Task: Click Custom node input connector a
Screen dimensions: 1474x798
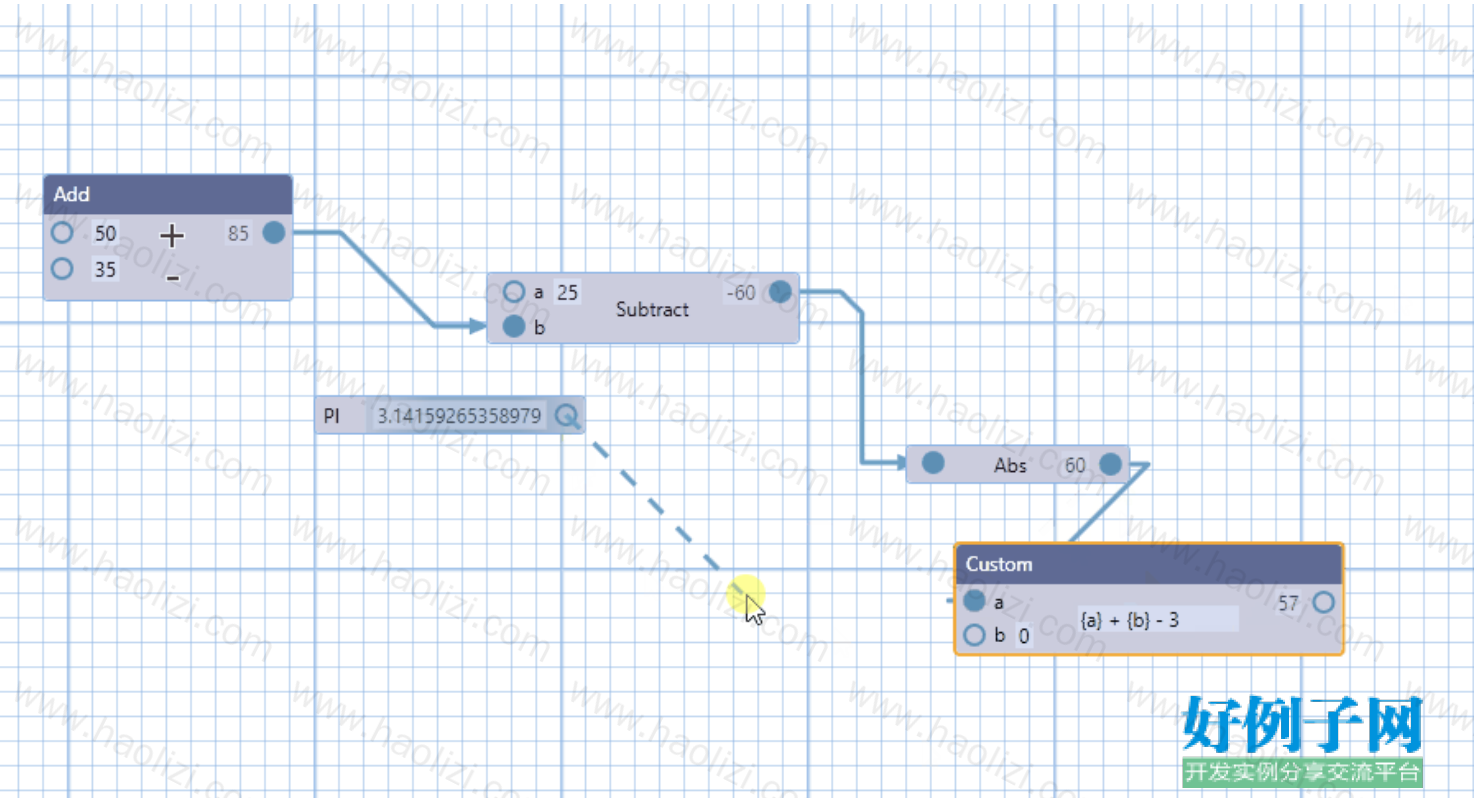Action: pos(974,602)
